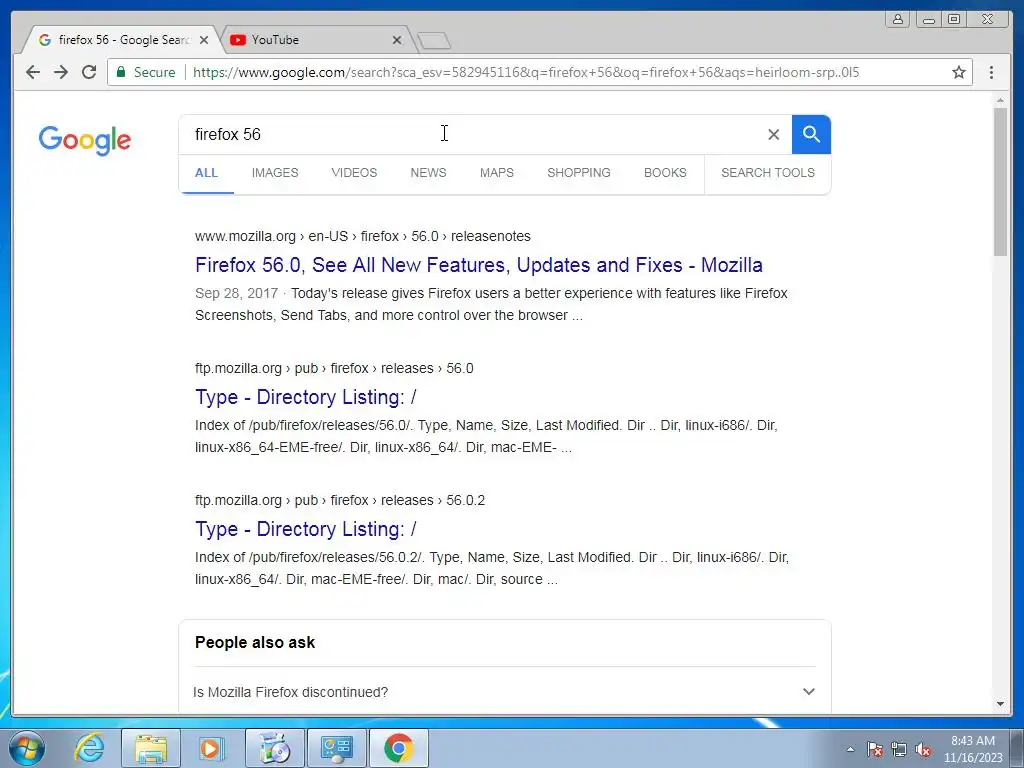
Task: Open the Directory Listing link for releases 56.0.2
Action: [x=306, y=529]
